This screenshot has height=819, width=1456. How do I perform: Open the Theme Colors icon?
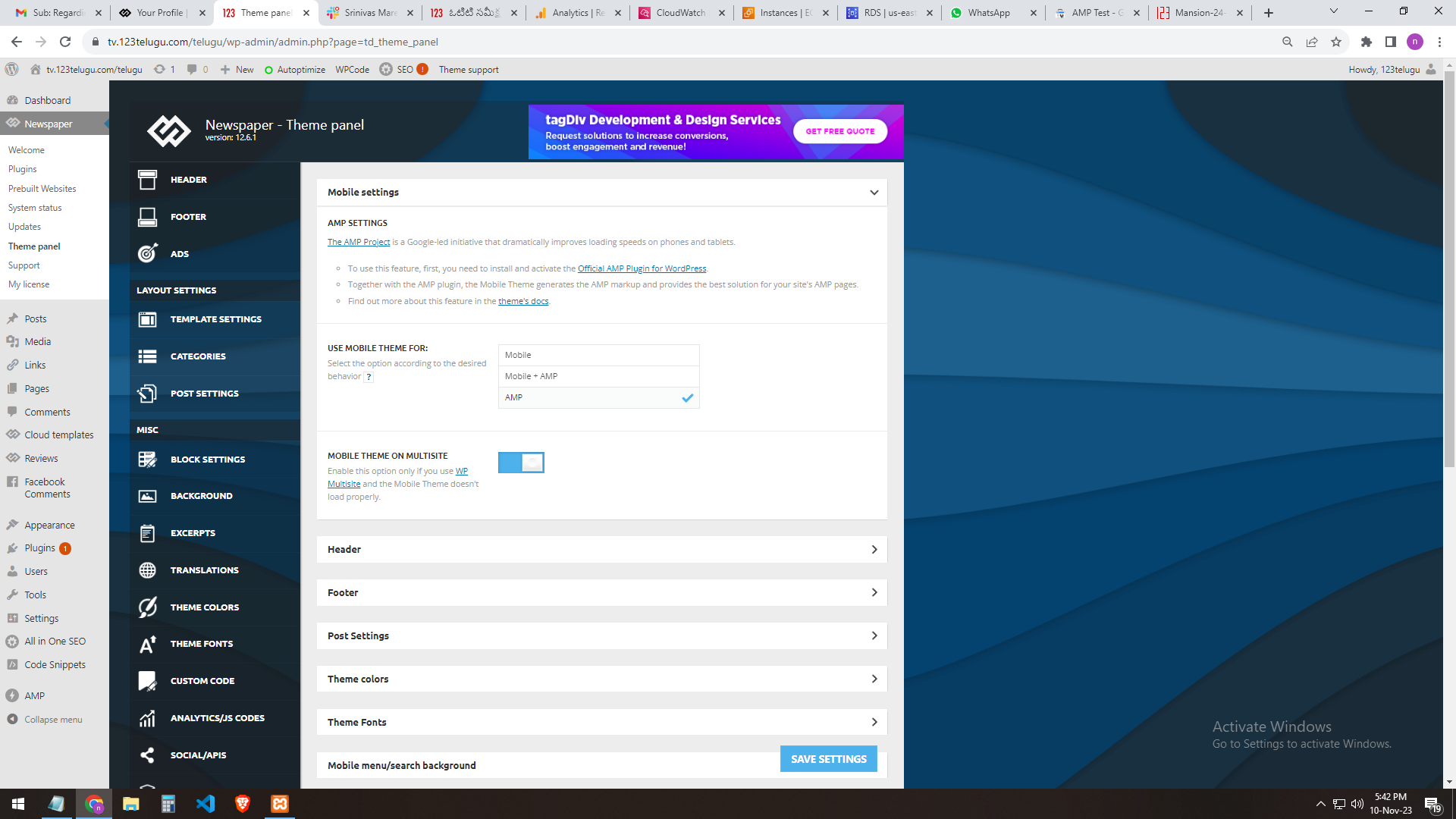coord(147,607)
